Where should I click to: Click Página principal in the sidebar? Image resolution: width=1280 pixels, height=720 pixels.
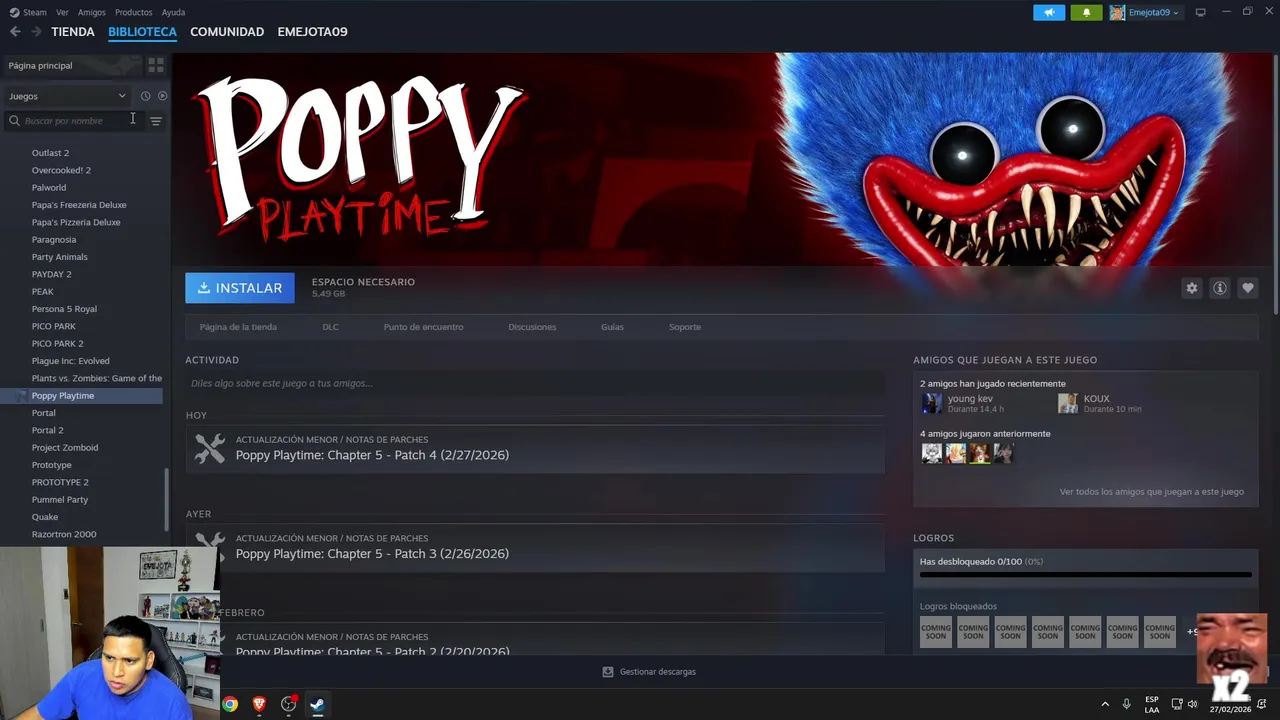(40, 65)
